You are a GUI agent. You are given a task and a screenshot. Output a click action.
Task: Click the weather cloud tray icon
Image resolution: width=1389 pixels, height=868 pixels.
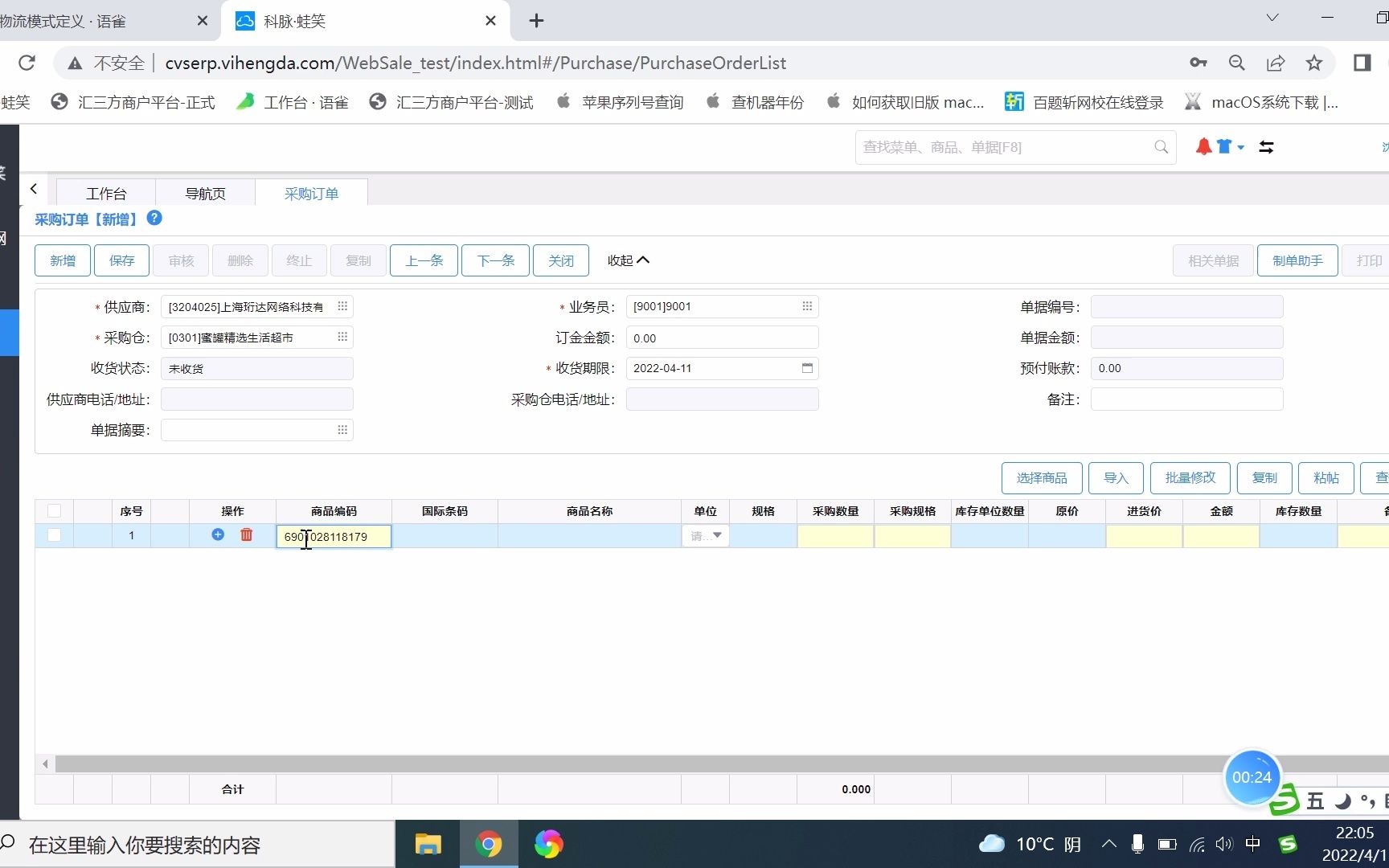click(992, 844)
